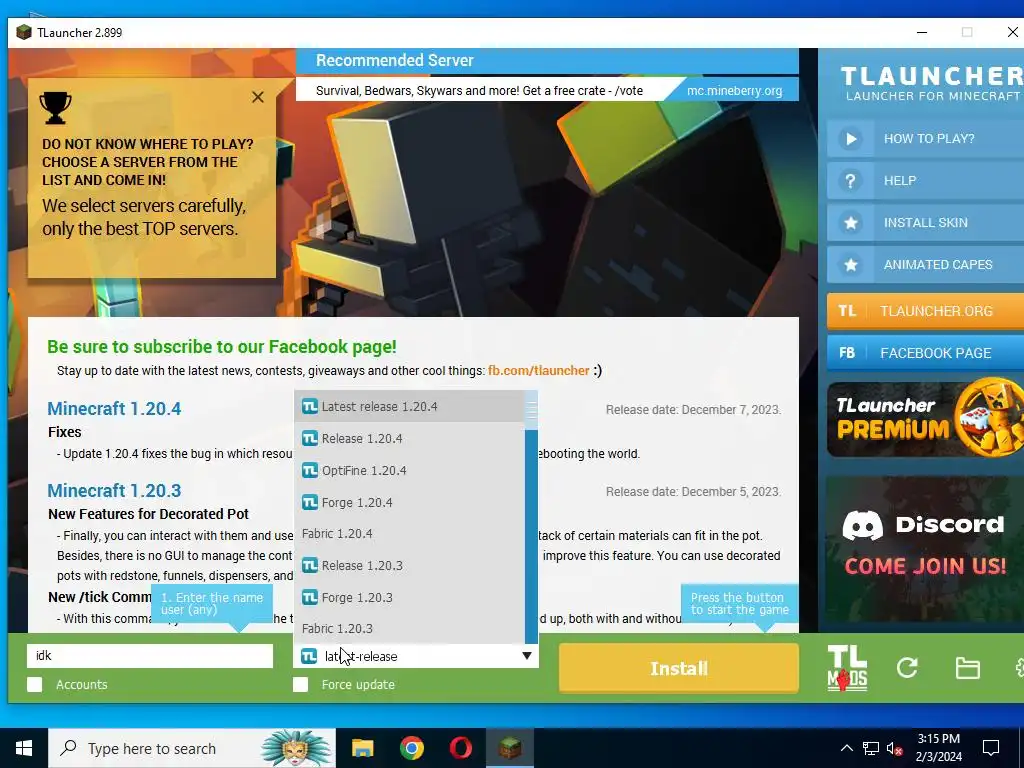This screenshot has height=768, width=1024.
Task: Click the star icon next to Install Skin
Action: tap(850, 223)
